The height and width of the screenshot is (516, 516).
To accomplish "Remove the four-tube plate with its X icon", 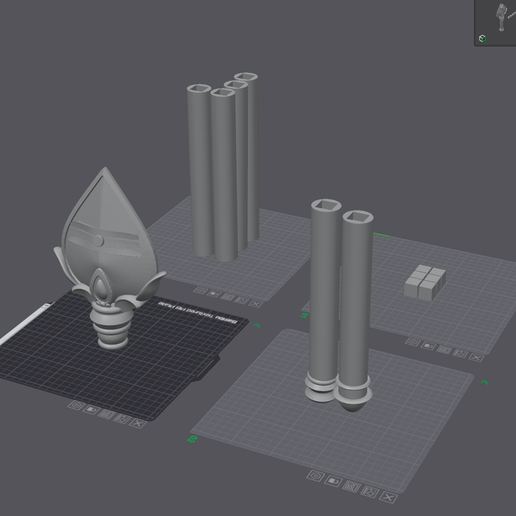I will (256, 304).
